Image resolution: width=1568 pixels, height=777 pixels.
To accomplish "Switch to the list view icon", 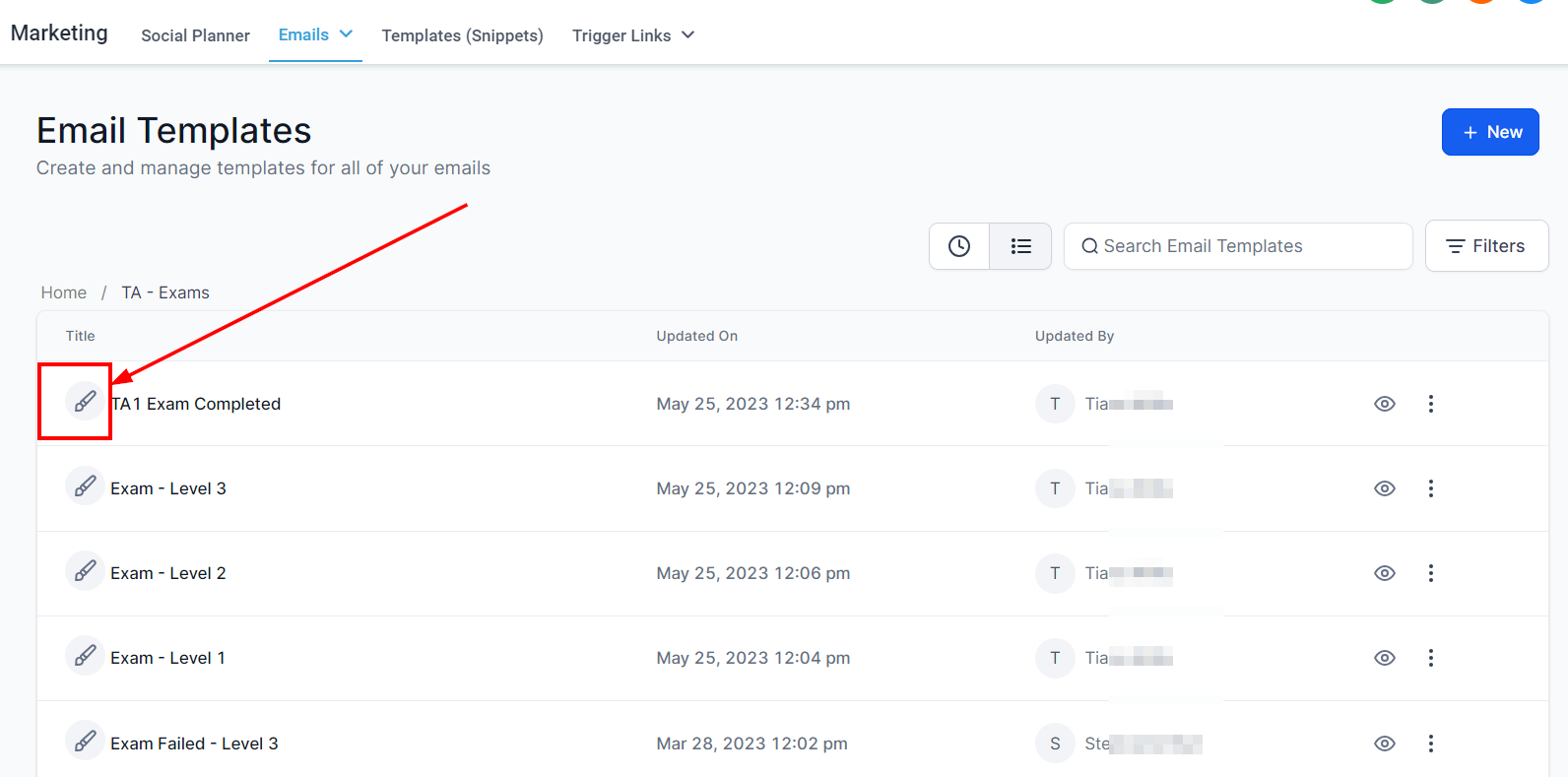I will click(x=1020, y=246).
